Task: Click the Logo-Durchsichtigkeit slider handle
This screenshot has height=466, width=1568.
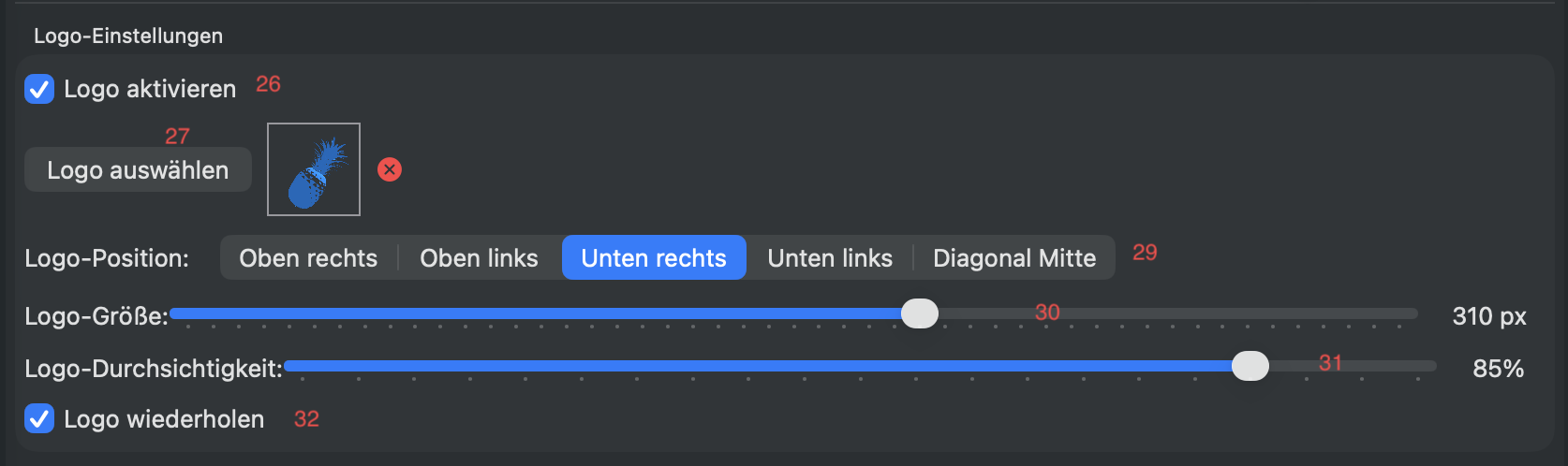Action: tap(1250, 366)
